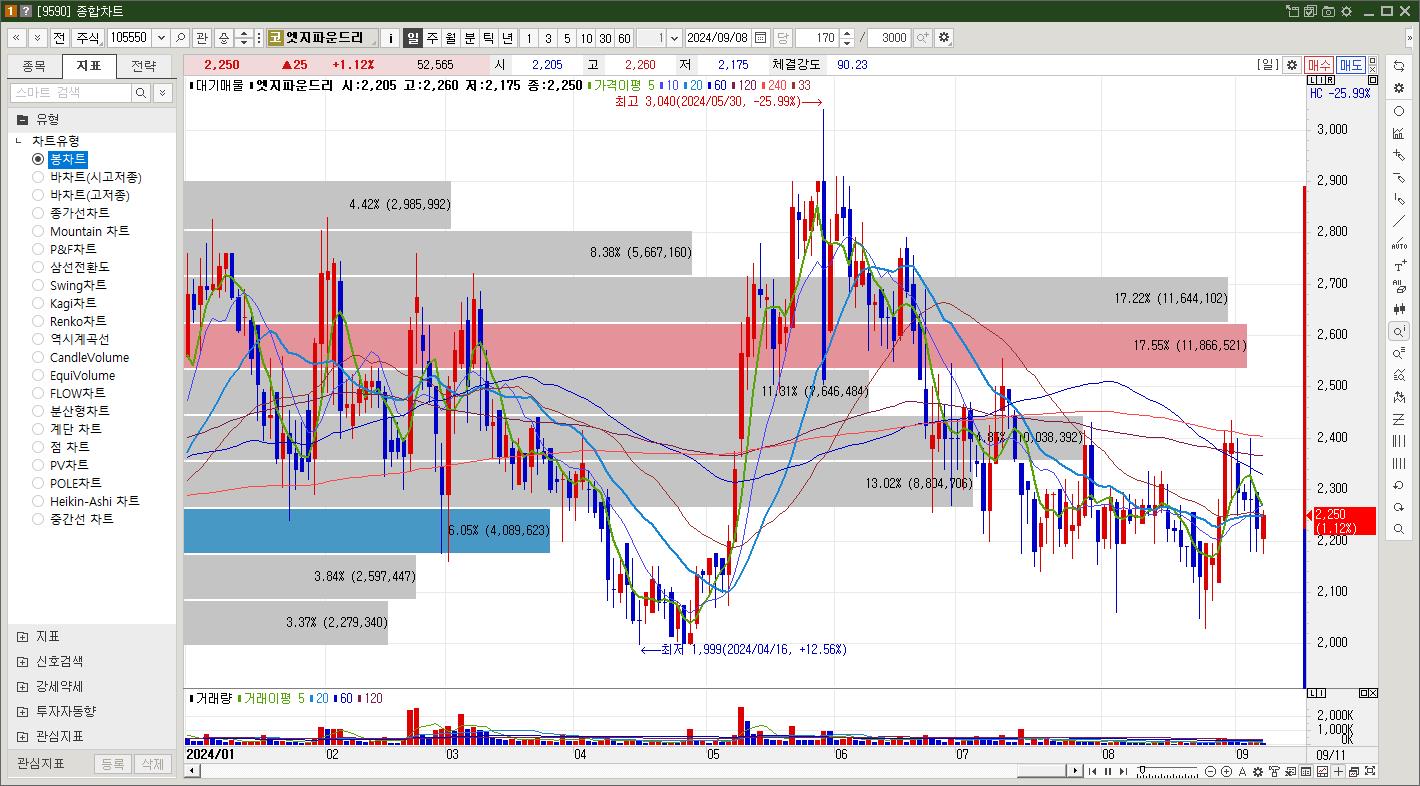Click the info 'i' button beside stock name
The image size is (1420, 786).
pyautogui.click(x=391, y=38)
